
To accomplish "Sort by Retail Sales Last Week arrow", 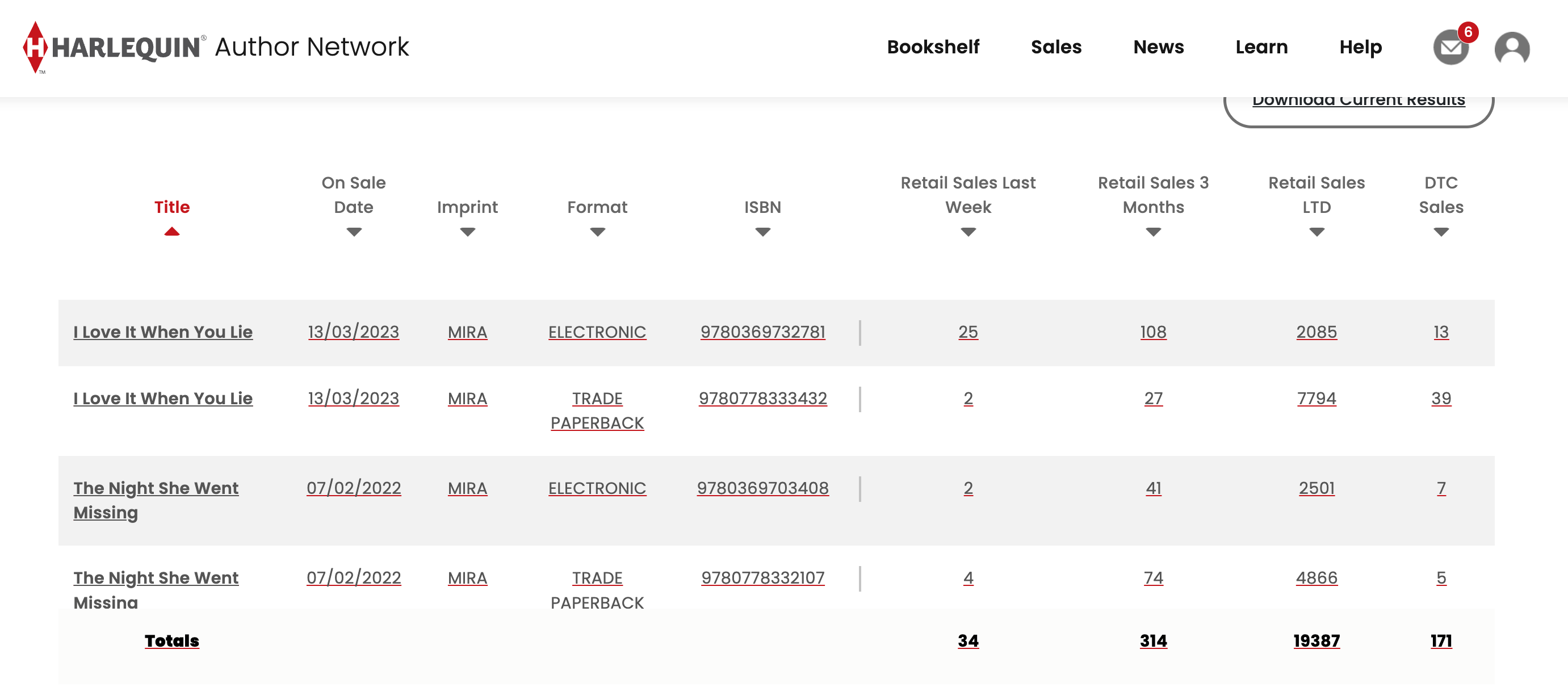I will (968, 232).
